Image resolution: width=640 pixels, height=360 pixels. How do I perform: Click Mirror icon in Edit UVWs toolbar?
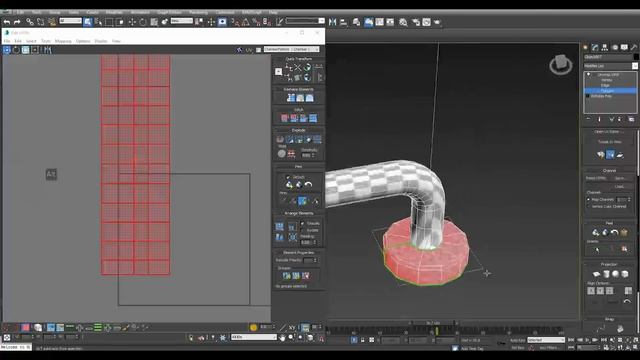[48, 50]
